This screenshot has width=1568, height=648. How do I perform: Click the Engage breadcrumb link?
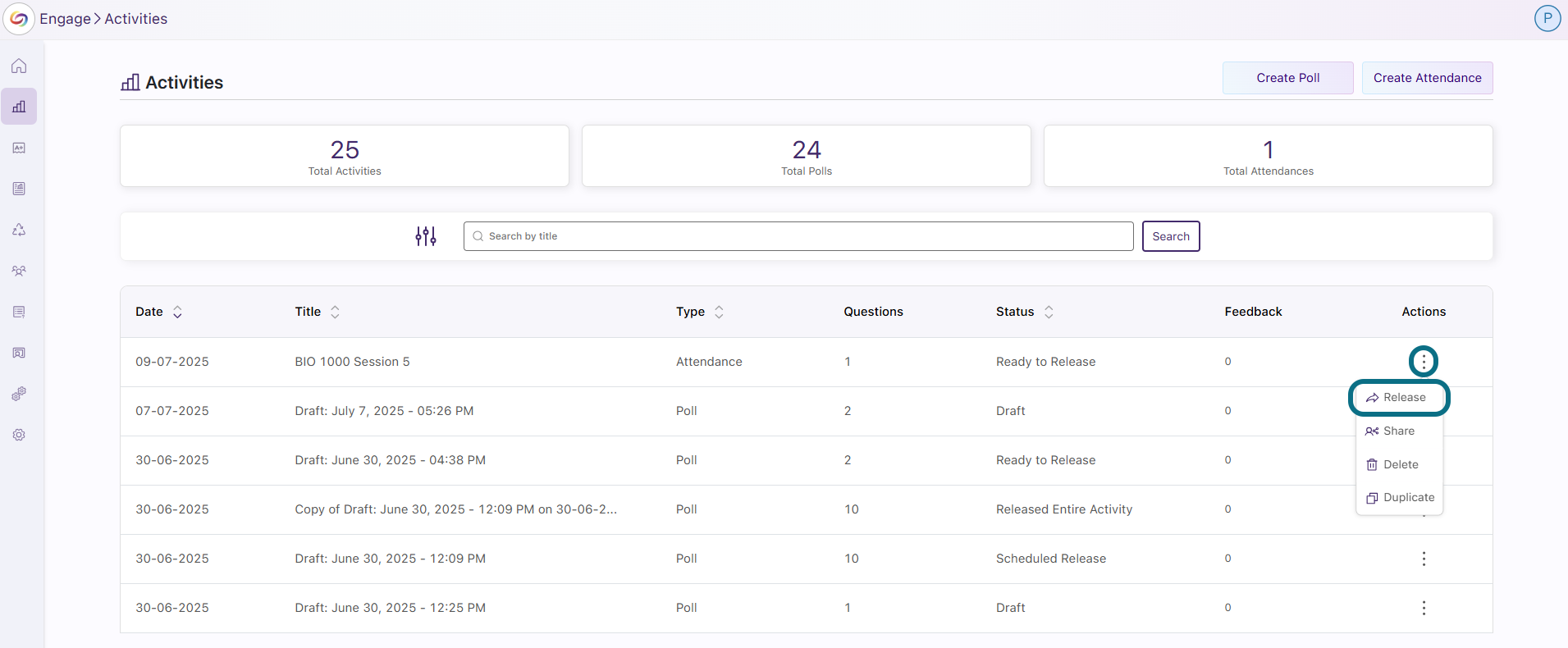tap(65, 19)
